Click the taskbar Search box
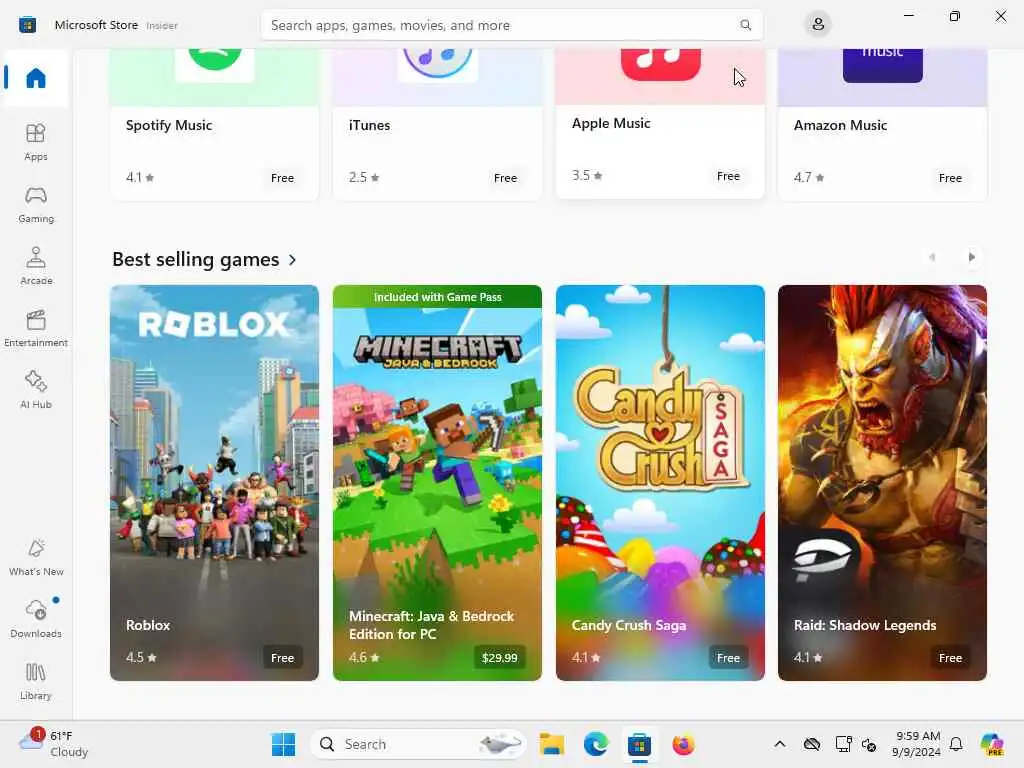Image resolution: width=1024 pixels, height=768 pixels. click(419, 744)
